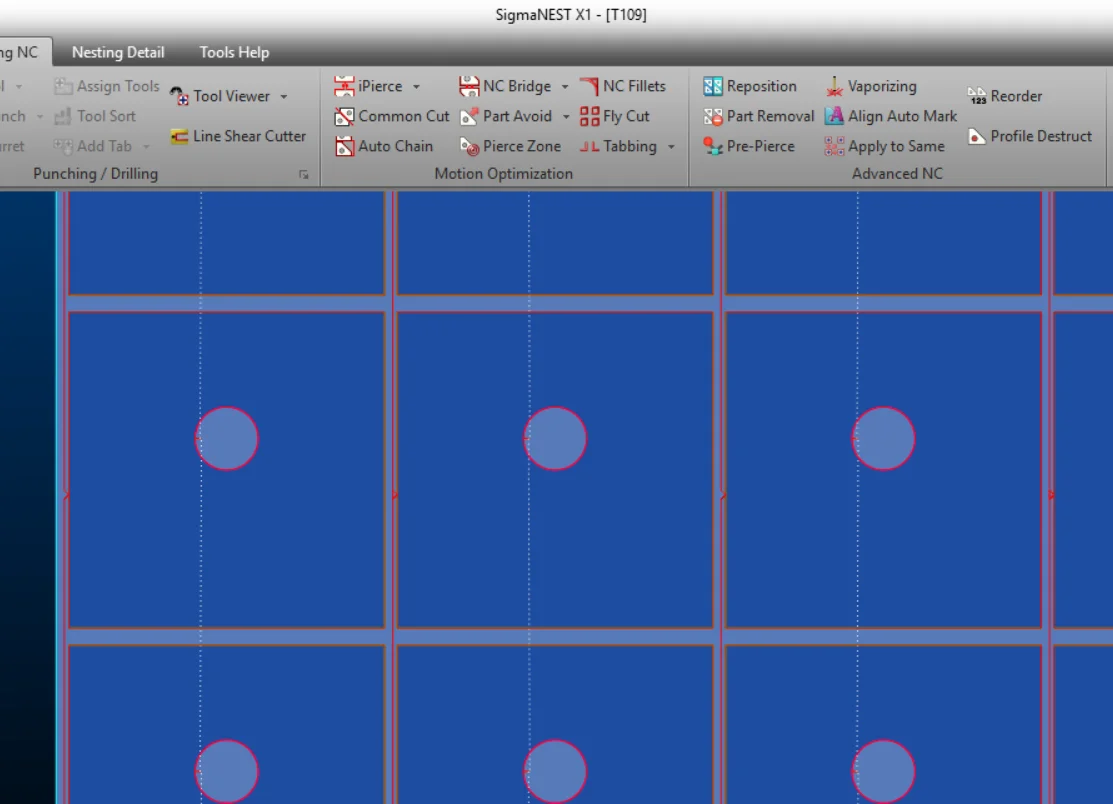Screen dimensions: 1113x804
Task: Choose the Pre-Pierce tool
Action: click(x=749, y=146)
